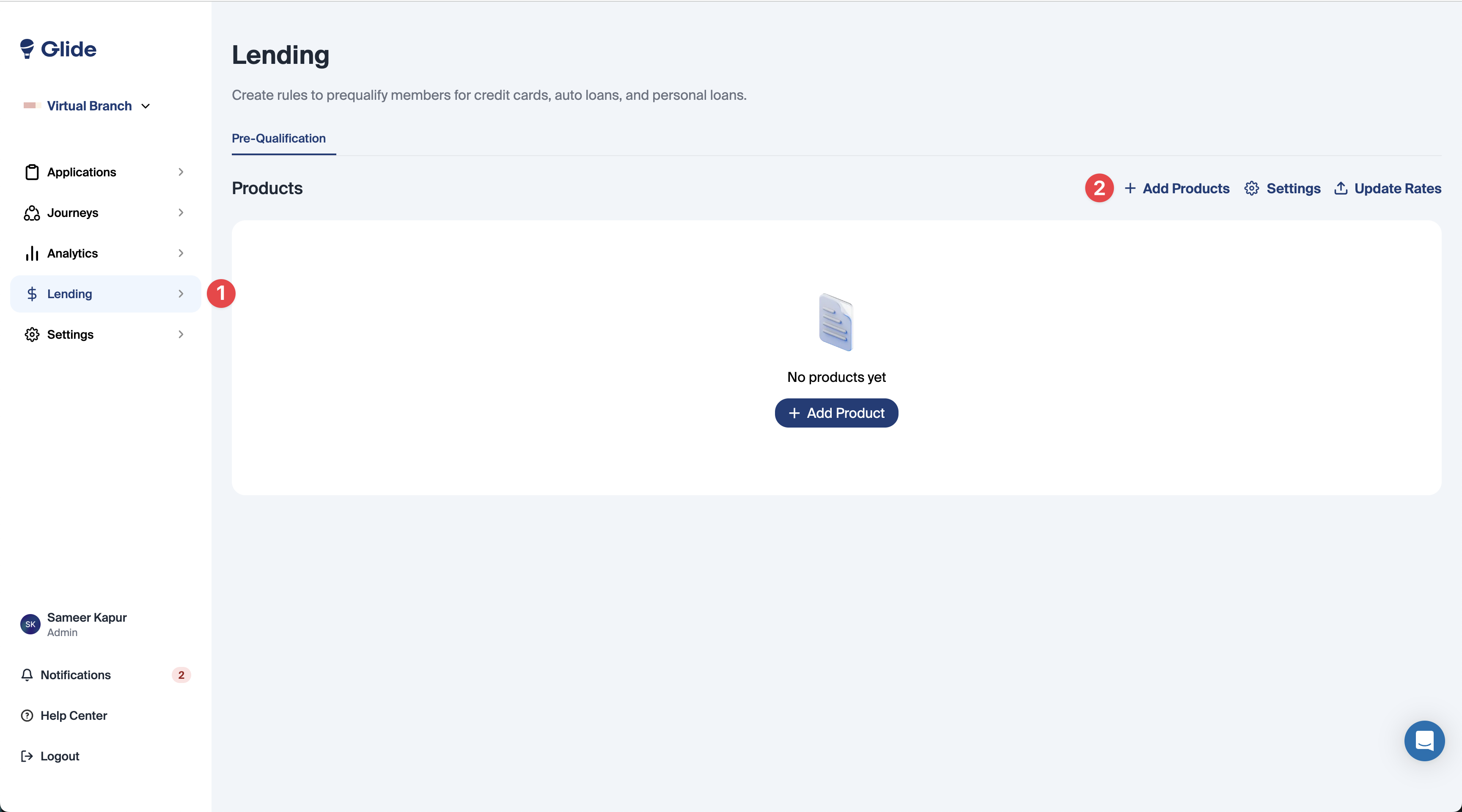Click the Lending dollar sign icon
The height and width of the screenshot is (812, 1462).
[32, 294]
